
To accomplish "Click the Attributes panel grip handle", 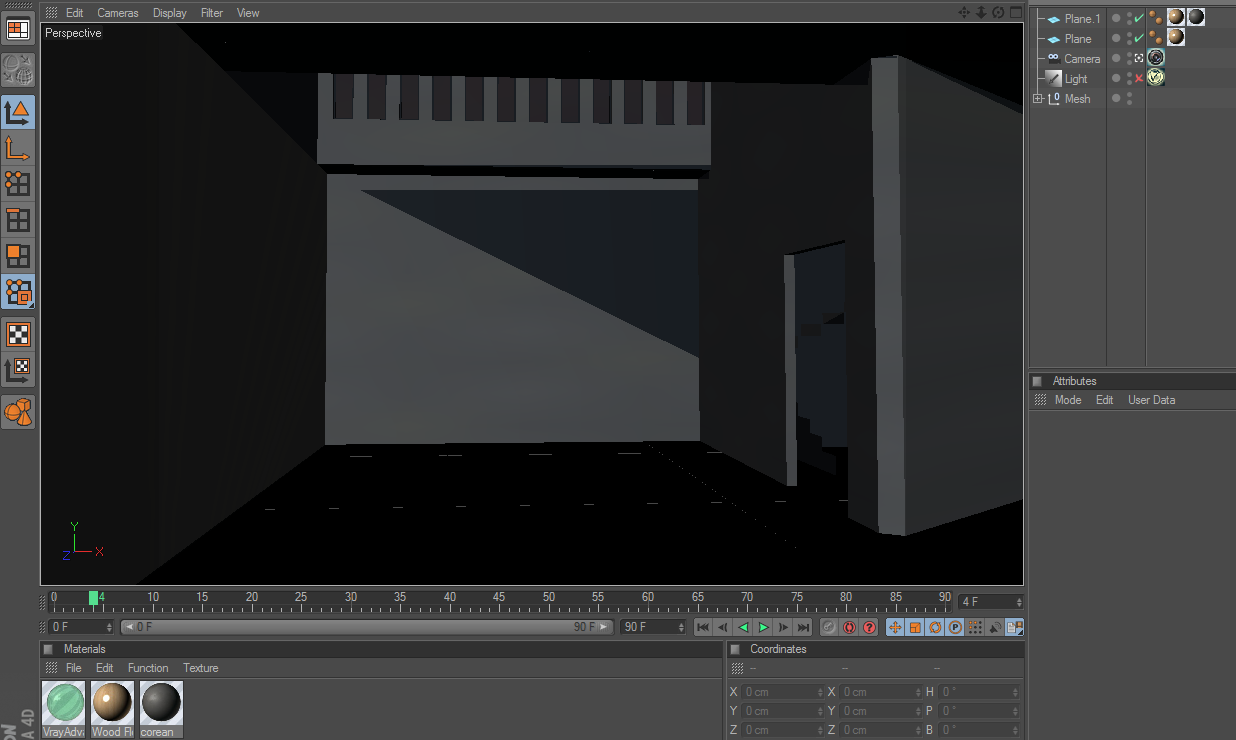I will (1040, 400).
